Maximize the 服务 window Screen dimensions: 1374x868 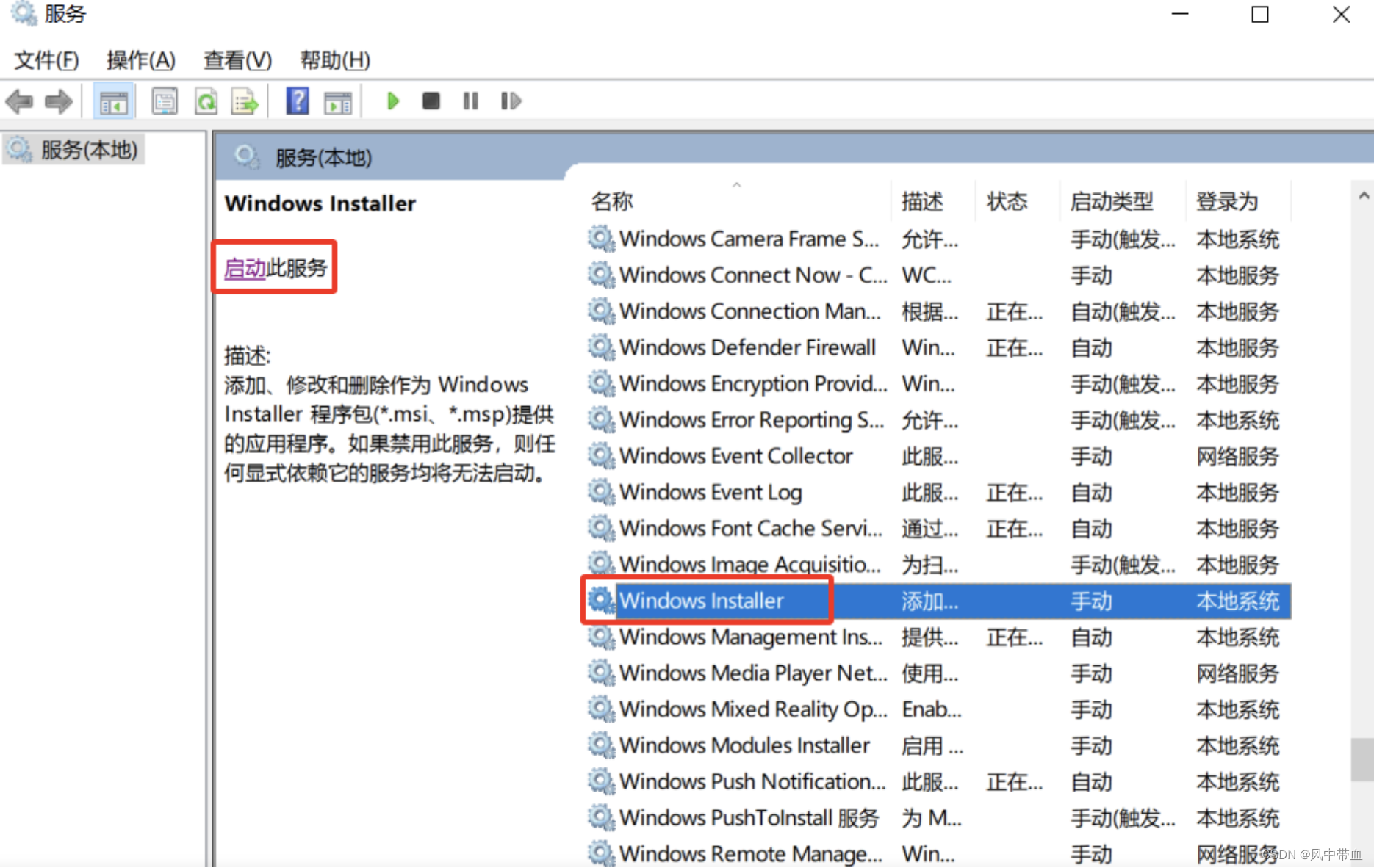click(x=1260, y=15)
